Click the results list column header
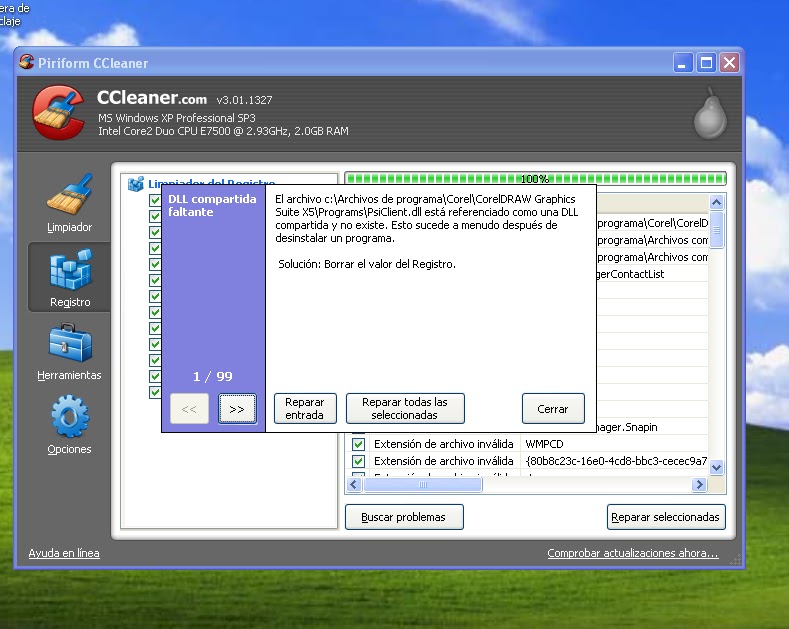Screen dimensions: 789x629 (x=652, y=203)
